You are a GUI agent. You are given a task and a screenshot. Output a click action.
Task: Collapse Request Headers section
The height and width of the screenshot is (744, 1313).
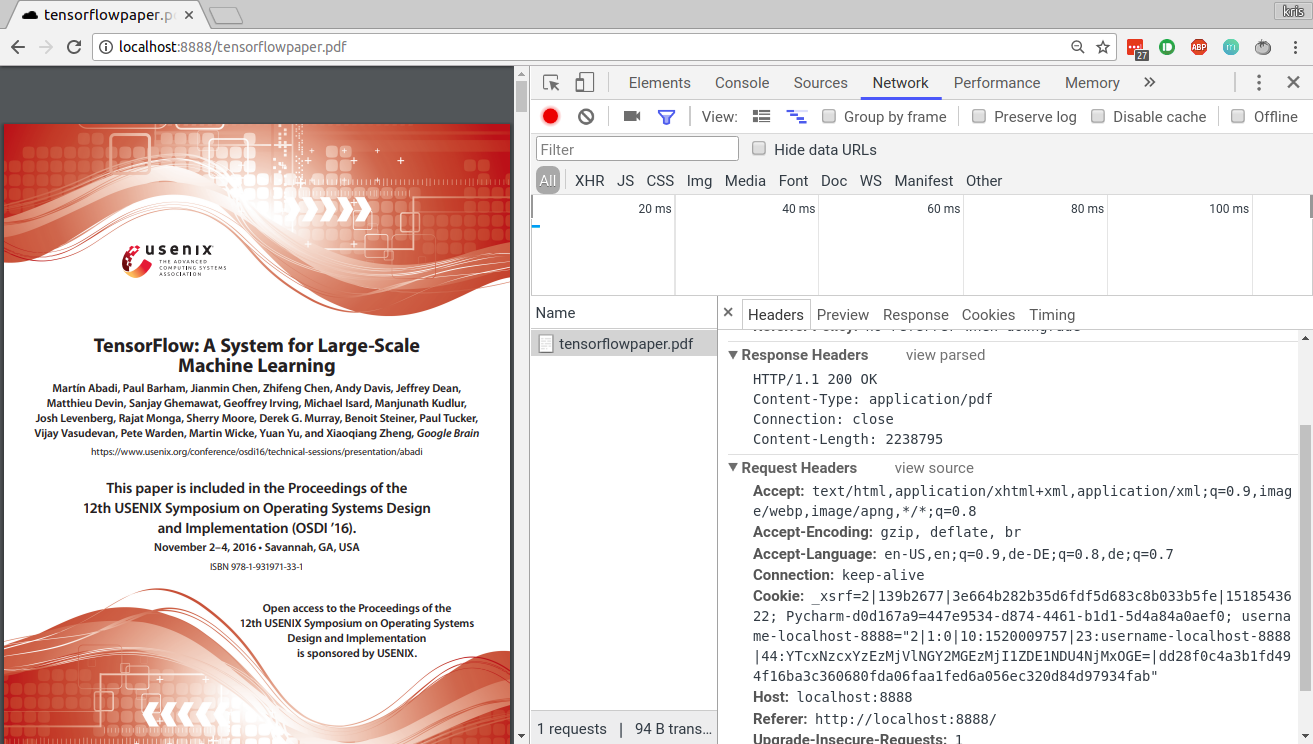[733, 468]
